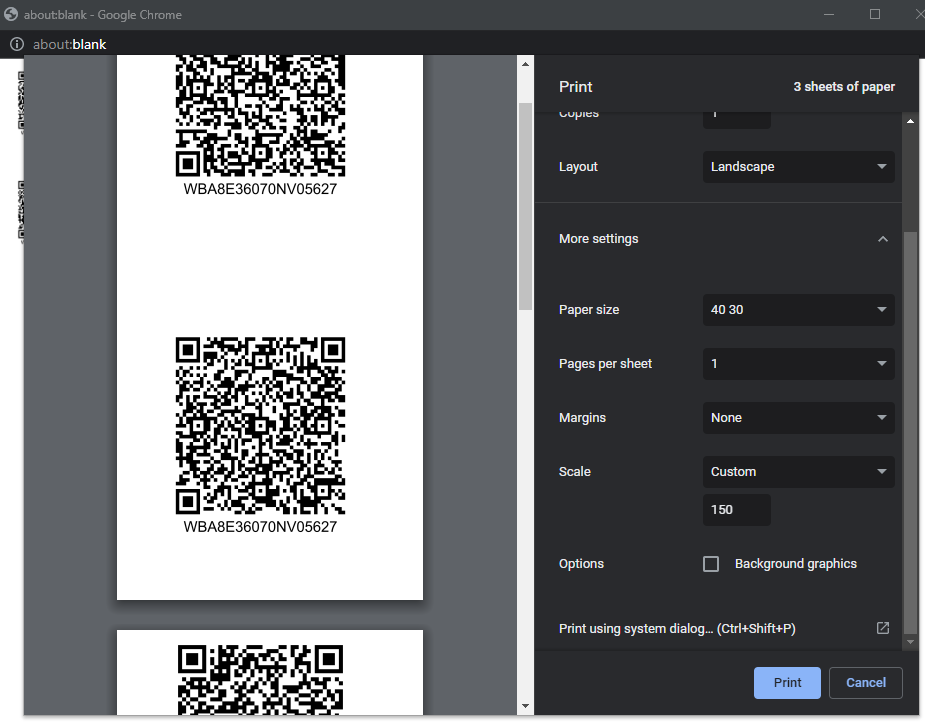Open the Pages per sheet dropdown
925x725 pixels.
click(x=798, y=364)
